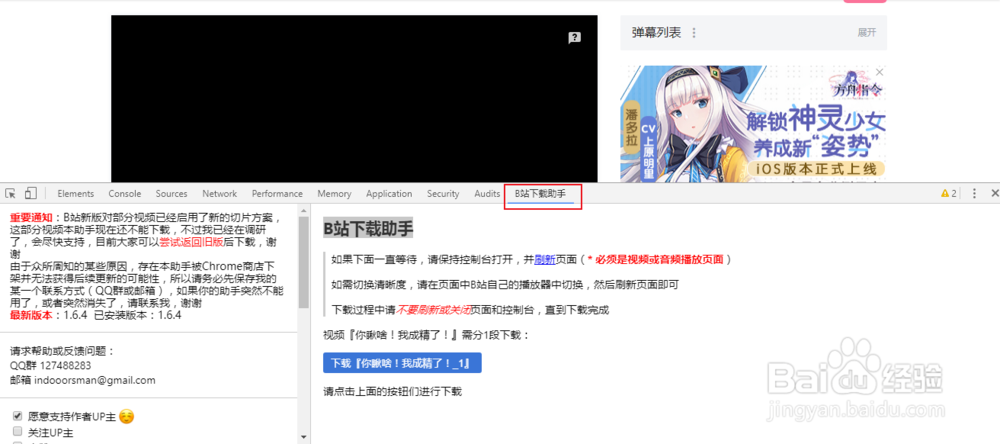The width and height of the screenshot is (1000, 444).
Task: Check the 关注UP主 checkbox
Action: (x=17, y=432)
